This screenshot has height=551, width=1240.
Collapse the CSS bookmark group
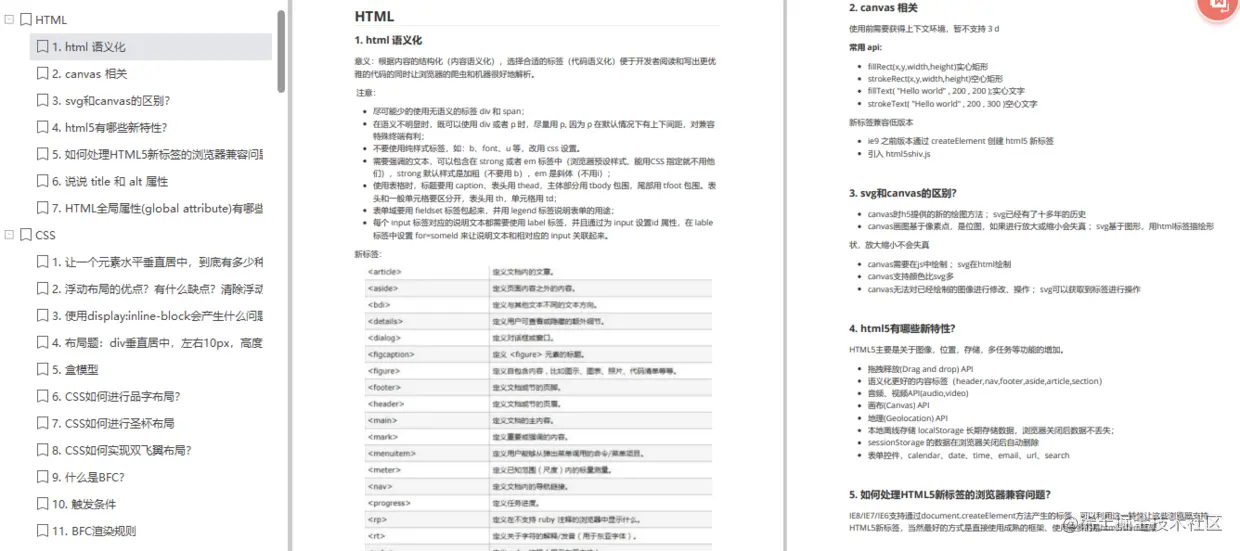[10, 235]
